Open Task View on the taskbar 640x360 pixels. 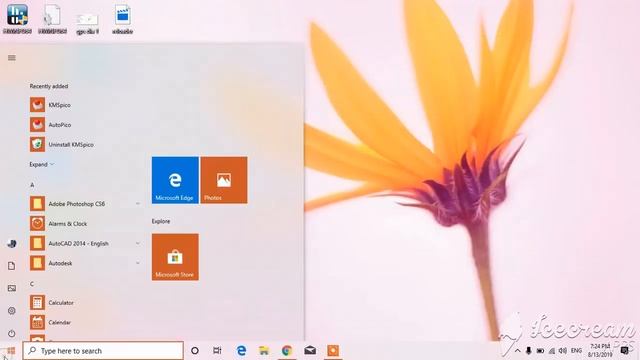click(217, 351)
